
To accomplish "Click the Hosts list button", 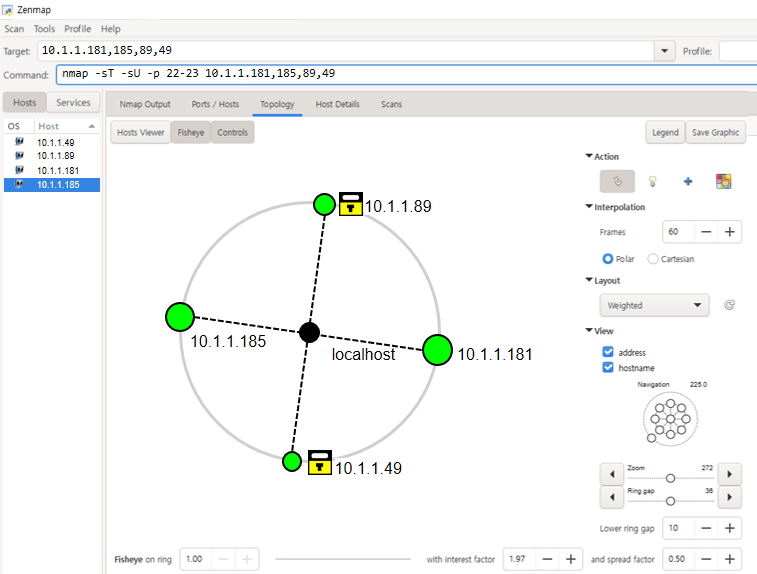I will [x=25, y=103].
